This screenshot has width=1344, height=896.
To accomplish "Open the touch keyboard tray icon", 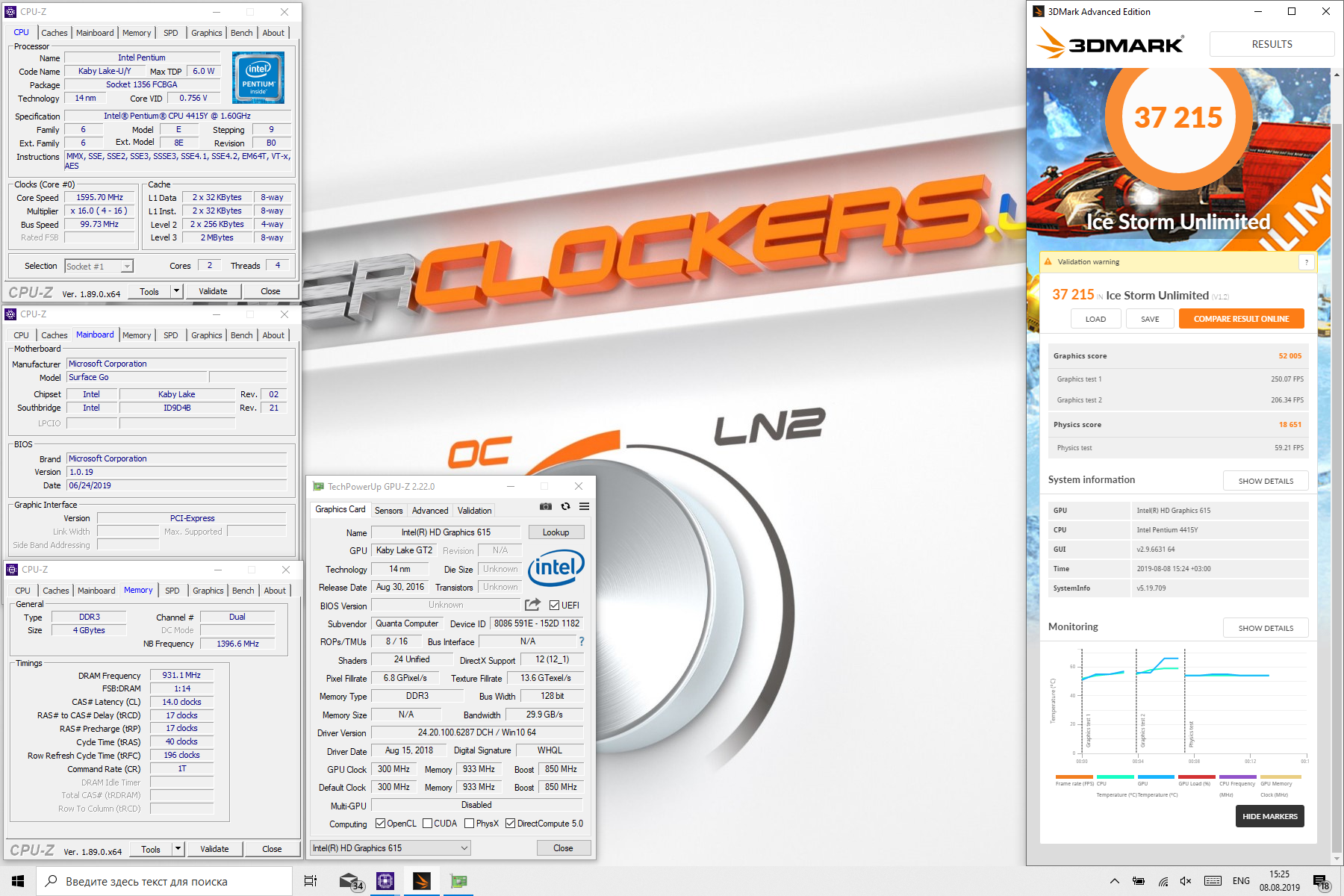I will click(1213, 881).
